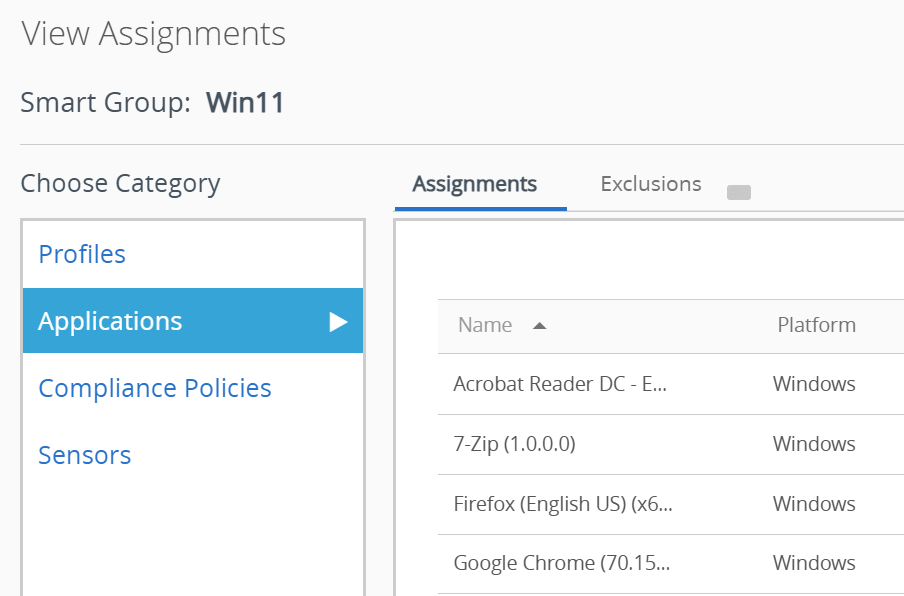Select the Profiles category
This screenshot has width=904, height=596.
[x=82, y=254]
